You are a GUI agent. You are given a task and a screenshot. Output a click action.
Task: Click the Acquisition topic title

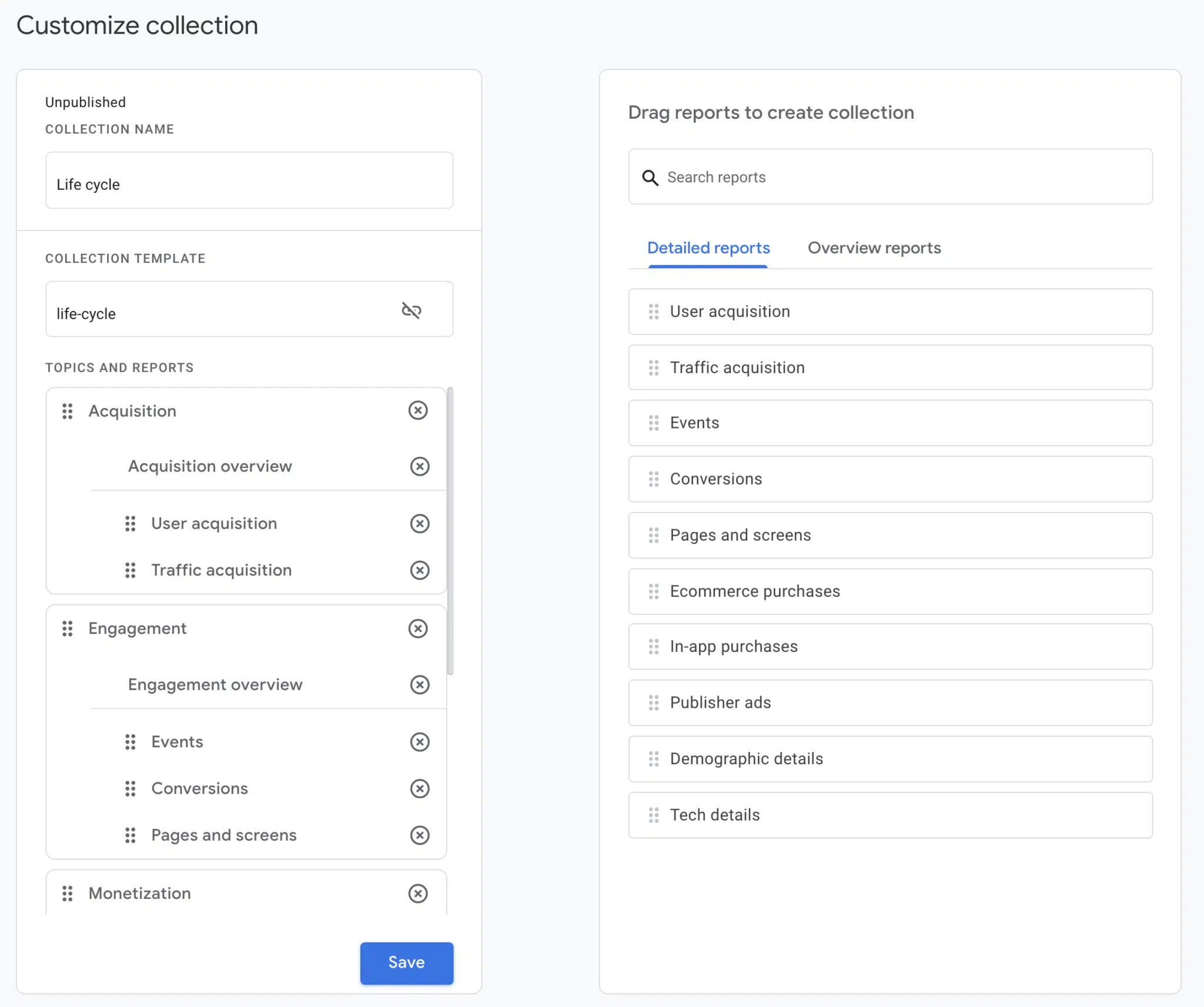click(x=132, y=411)
